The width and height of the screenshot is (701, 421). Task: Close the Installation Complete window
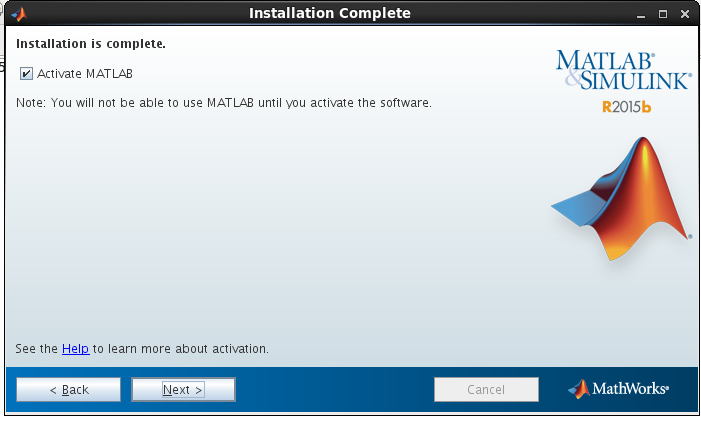click(684, 13)
